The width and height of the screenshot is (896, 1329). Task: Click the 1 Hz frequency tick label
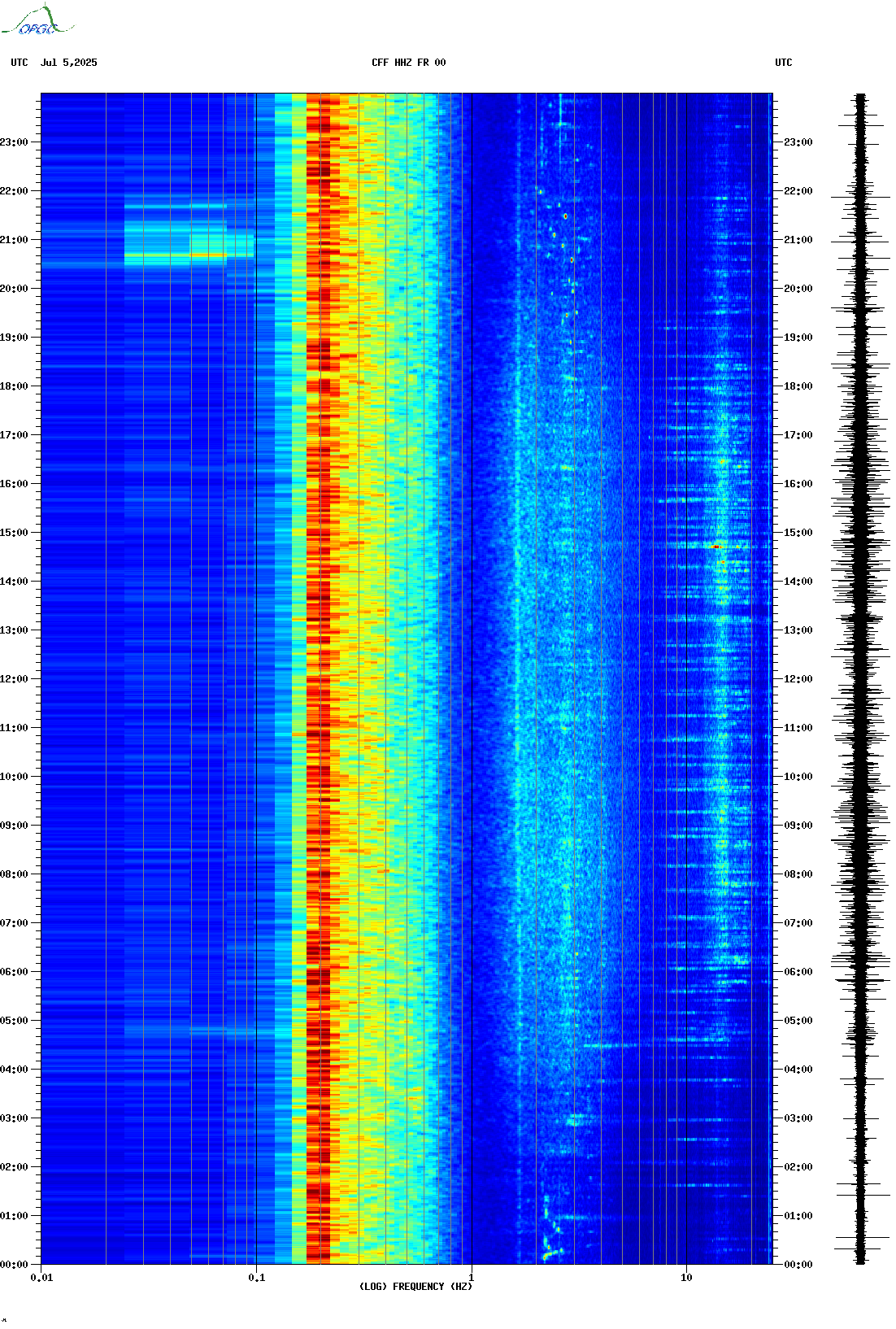(472, 1277)
